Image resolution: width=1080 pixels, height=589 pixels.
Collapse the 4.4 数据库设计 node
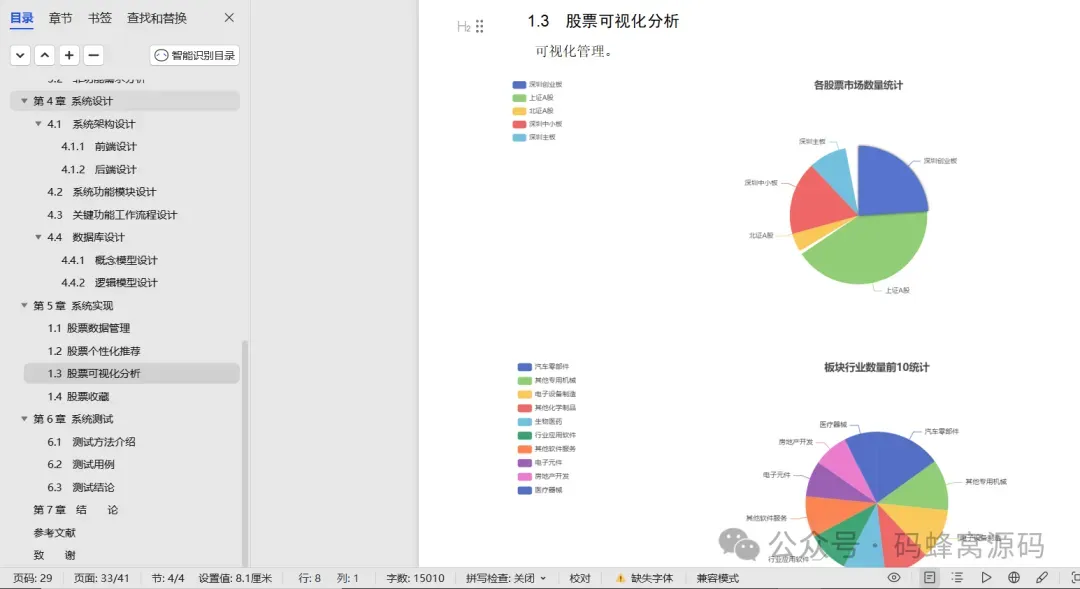click(x=38, y=237)
